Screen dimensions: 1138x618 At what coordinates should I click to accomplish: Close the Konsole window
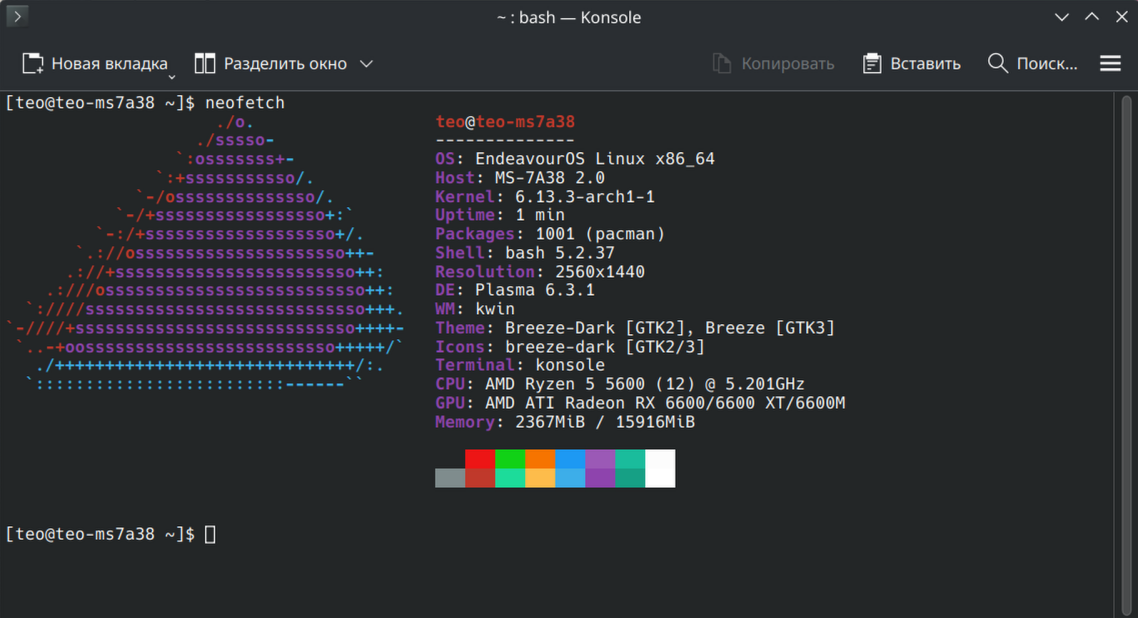pyautogui.click(x=1122, y=17)
